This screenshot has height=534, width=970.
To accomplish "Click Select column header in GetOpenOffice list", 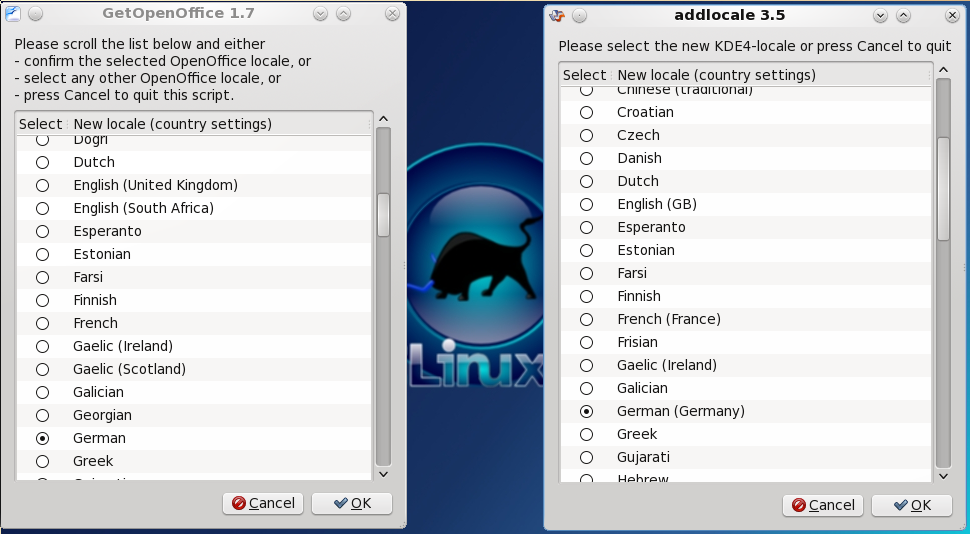I will (x=41, y=124).
